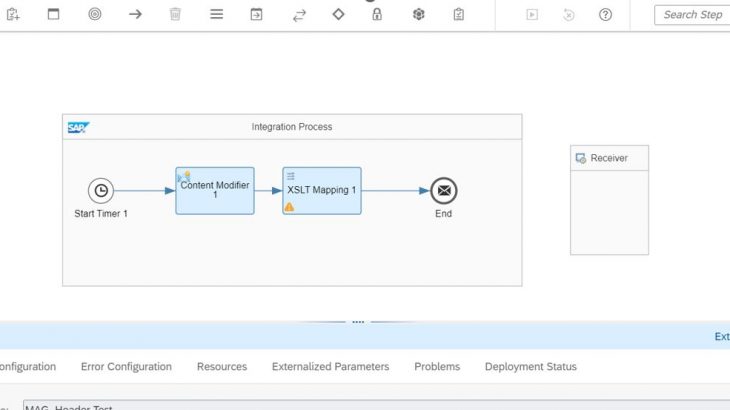
Task: Select the Process palette icon
Action: click(x=54, y=15)
